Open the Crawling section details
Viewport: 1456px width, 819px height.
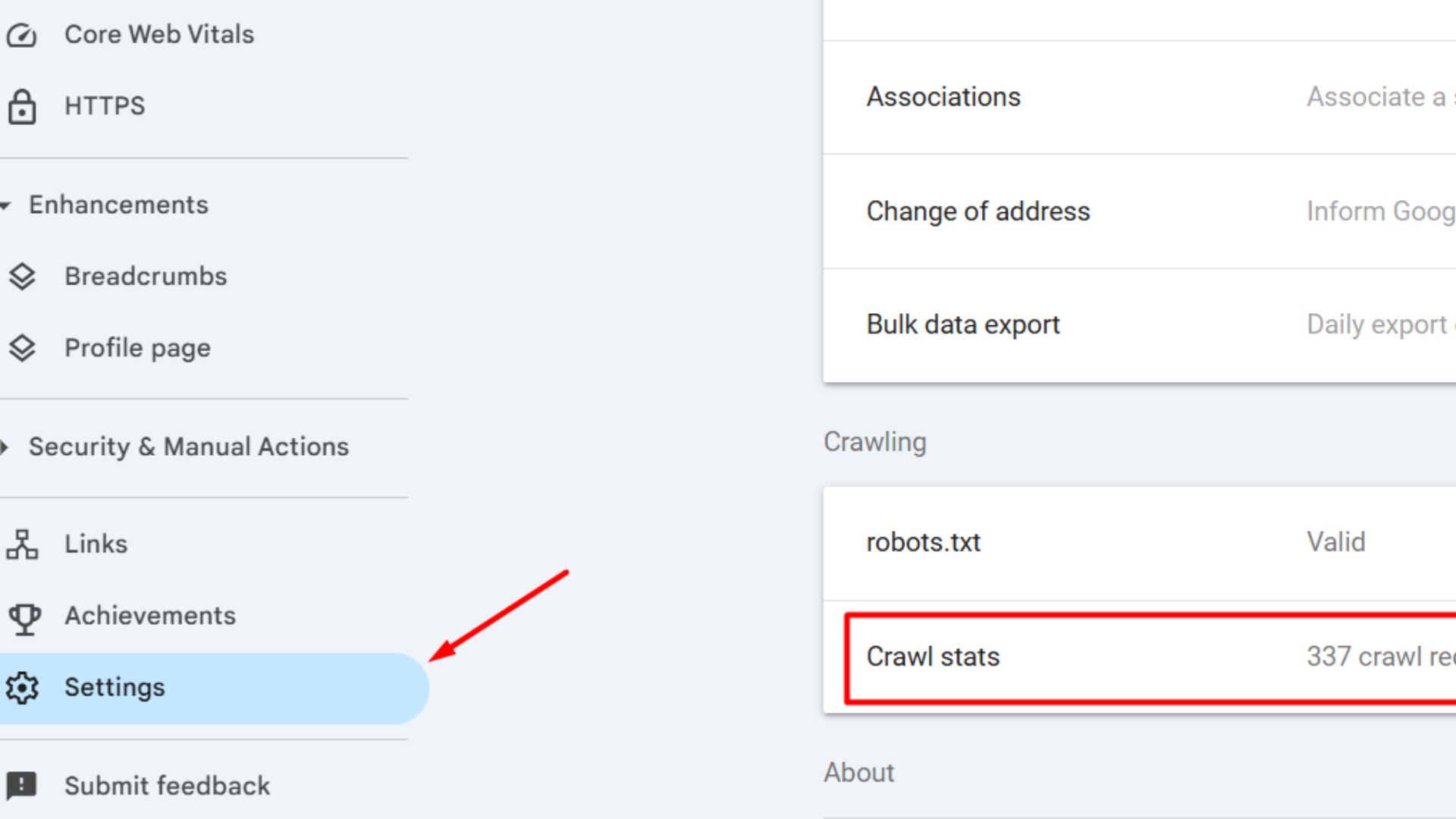(874, 441)
